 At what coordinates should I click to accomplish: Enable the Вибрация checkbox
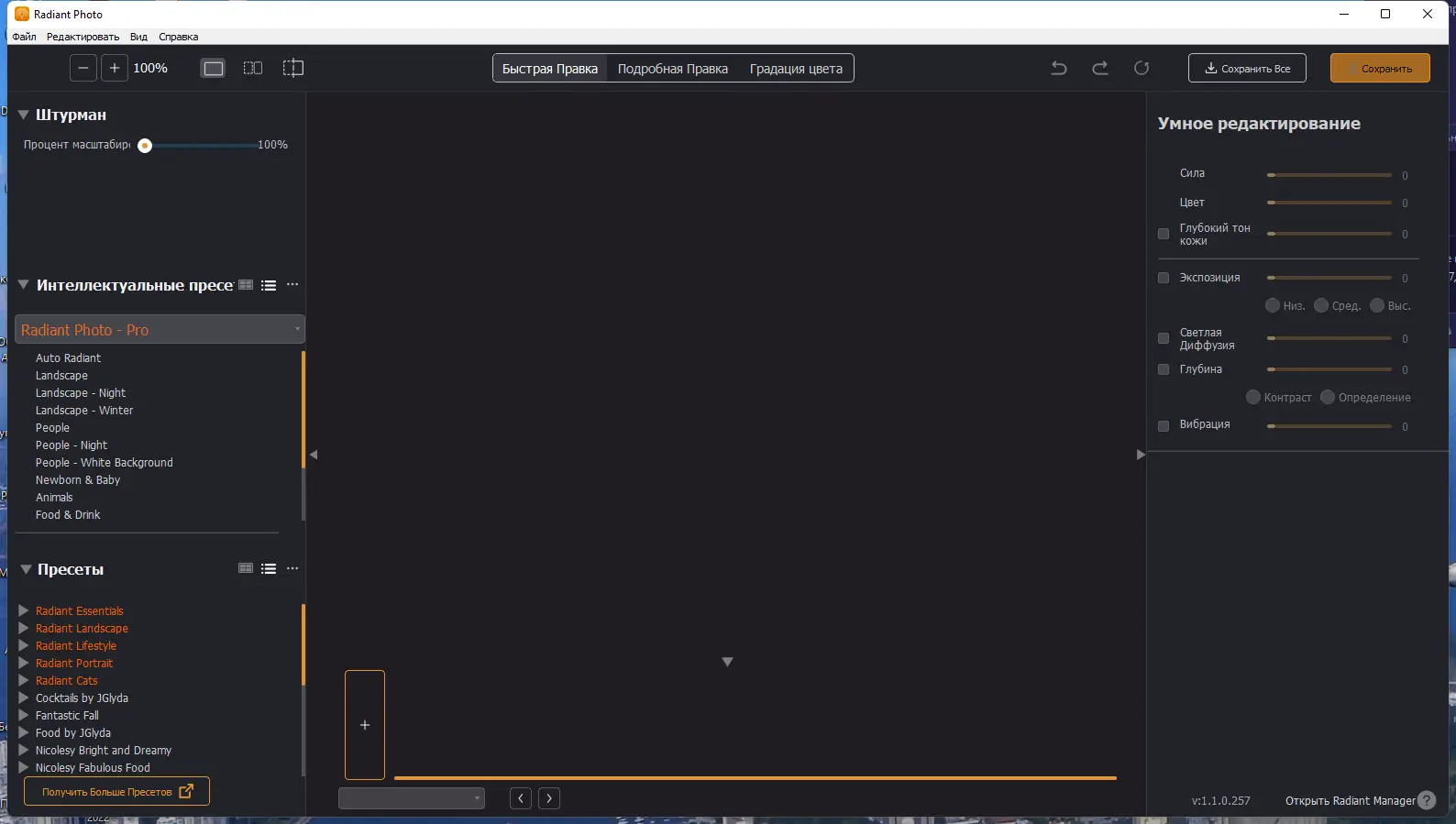pyautogui.click(x=1164, y=426)
